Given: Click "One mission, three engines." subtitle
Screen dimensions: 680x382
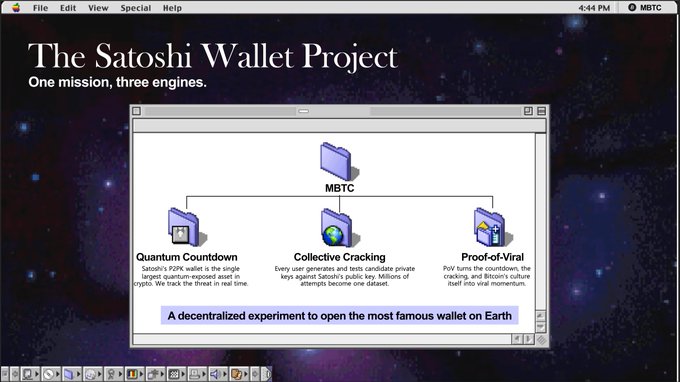Looking at the screenshot, I should 117,82.
